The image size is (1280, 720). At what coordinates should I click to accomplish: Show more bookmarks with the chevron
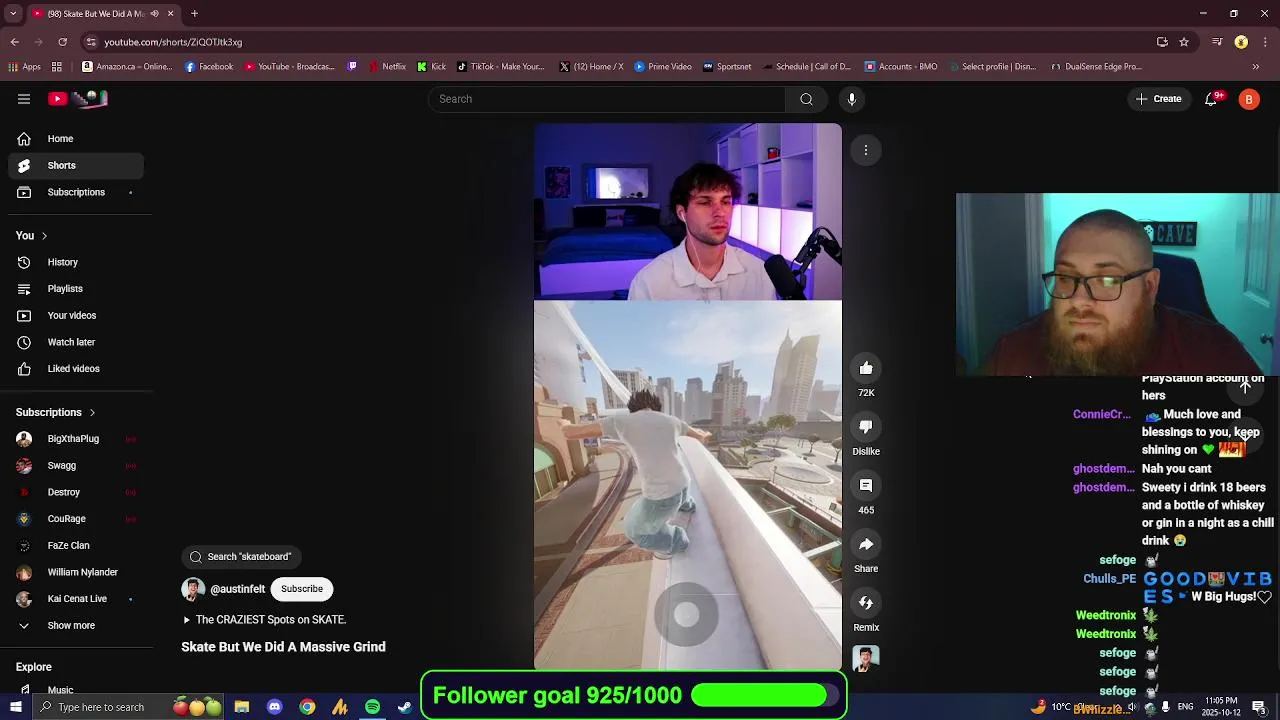pyautogui.click(x=1256, y=67)
